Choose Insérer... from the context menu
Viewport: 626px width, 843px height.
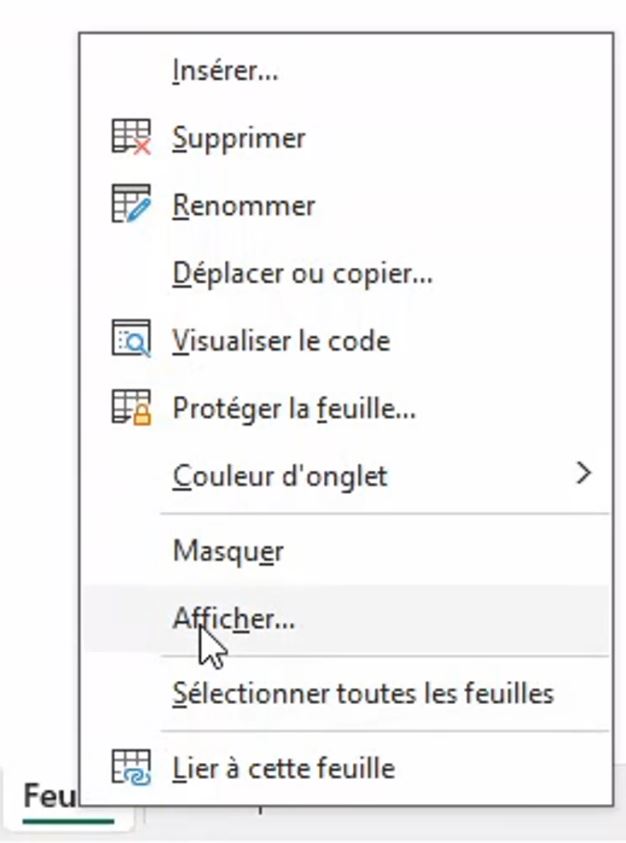225,70
